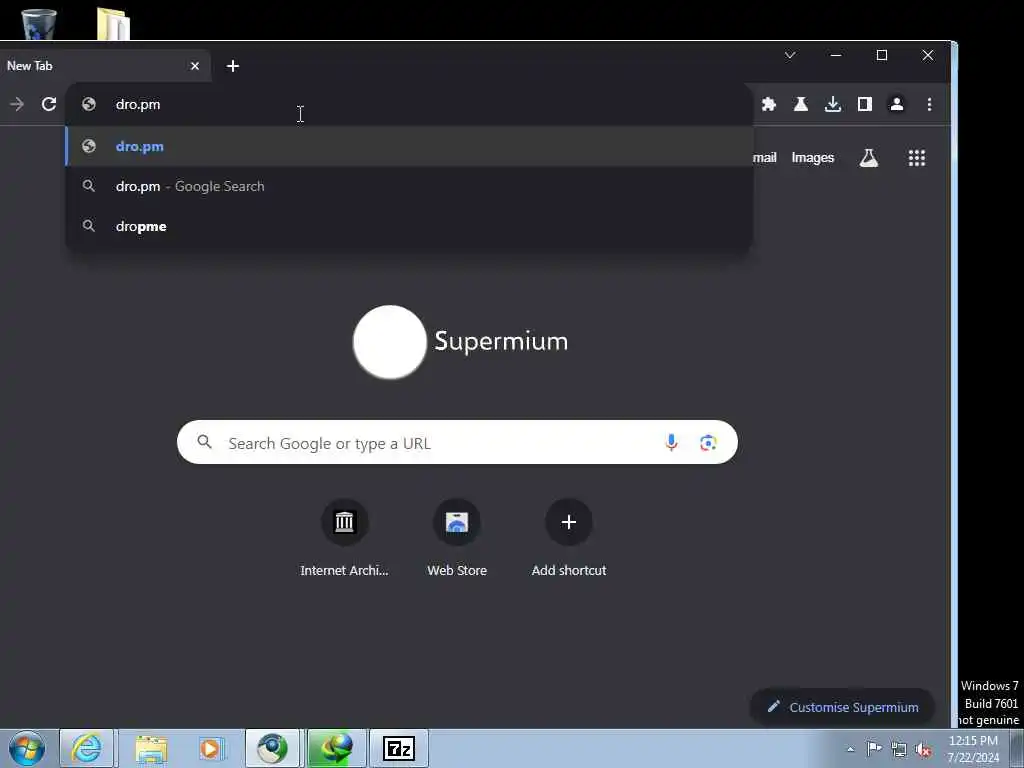Open a new tab with plus
Screen dimensions: 1024x768
click(x=232, y=66)
